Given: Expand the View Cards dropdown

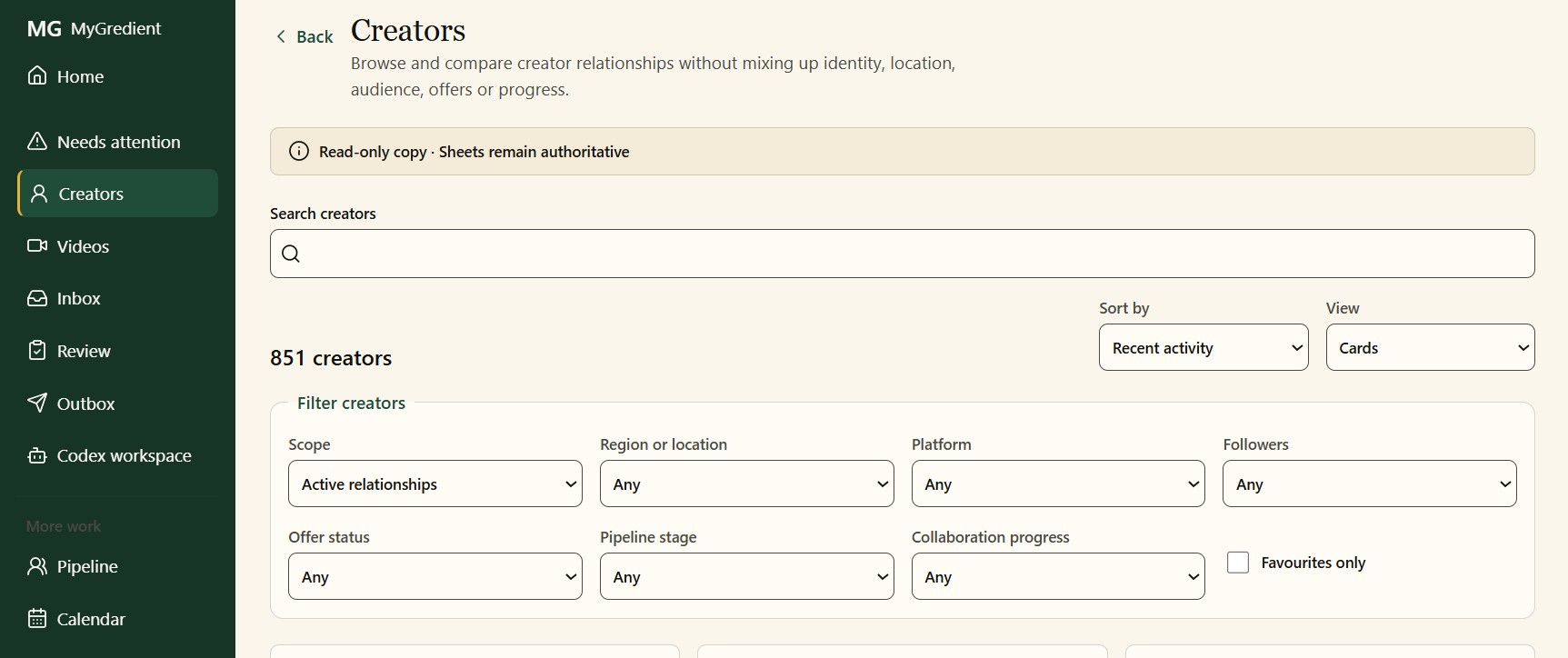Looking at the screenshot, I should (x=1430, y=347).
